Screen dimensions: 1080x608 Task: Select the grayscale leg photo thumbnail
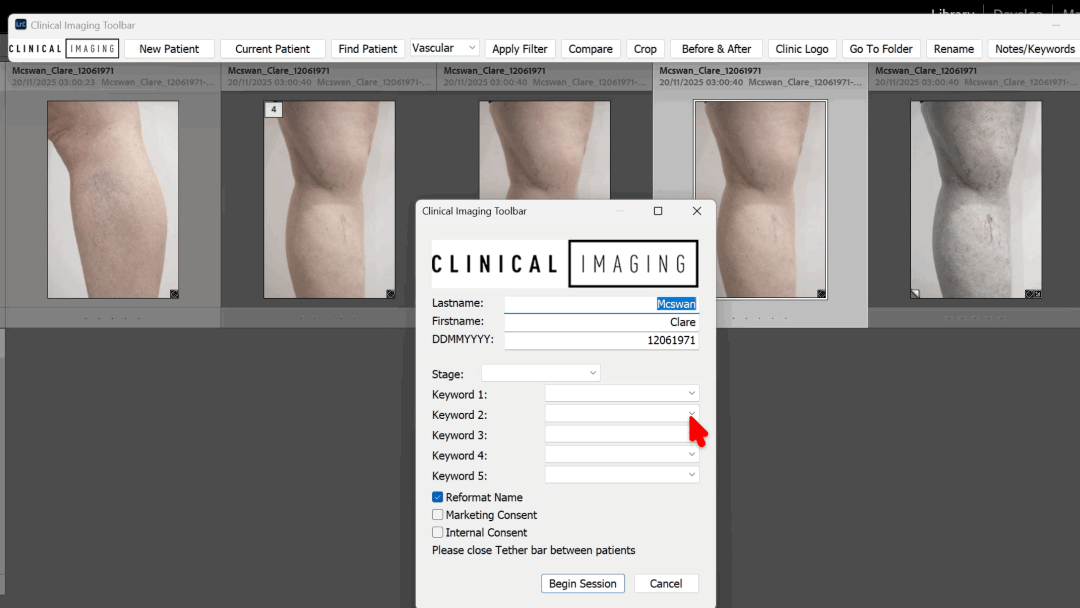click(976, 200)
